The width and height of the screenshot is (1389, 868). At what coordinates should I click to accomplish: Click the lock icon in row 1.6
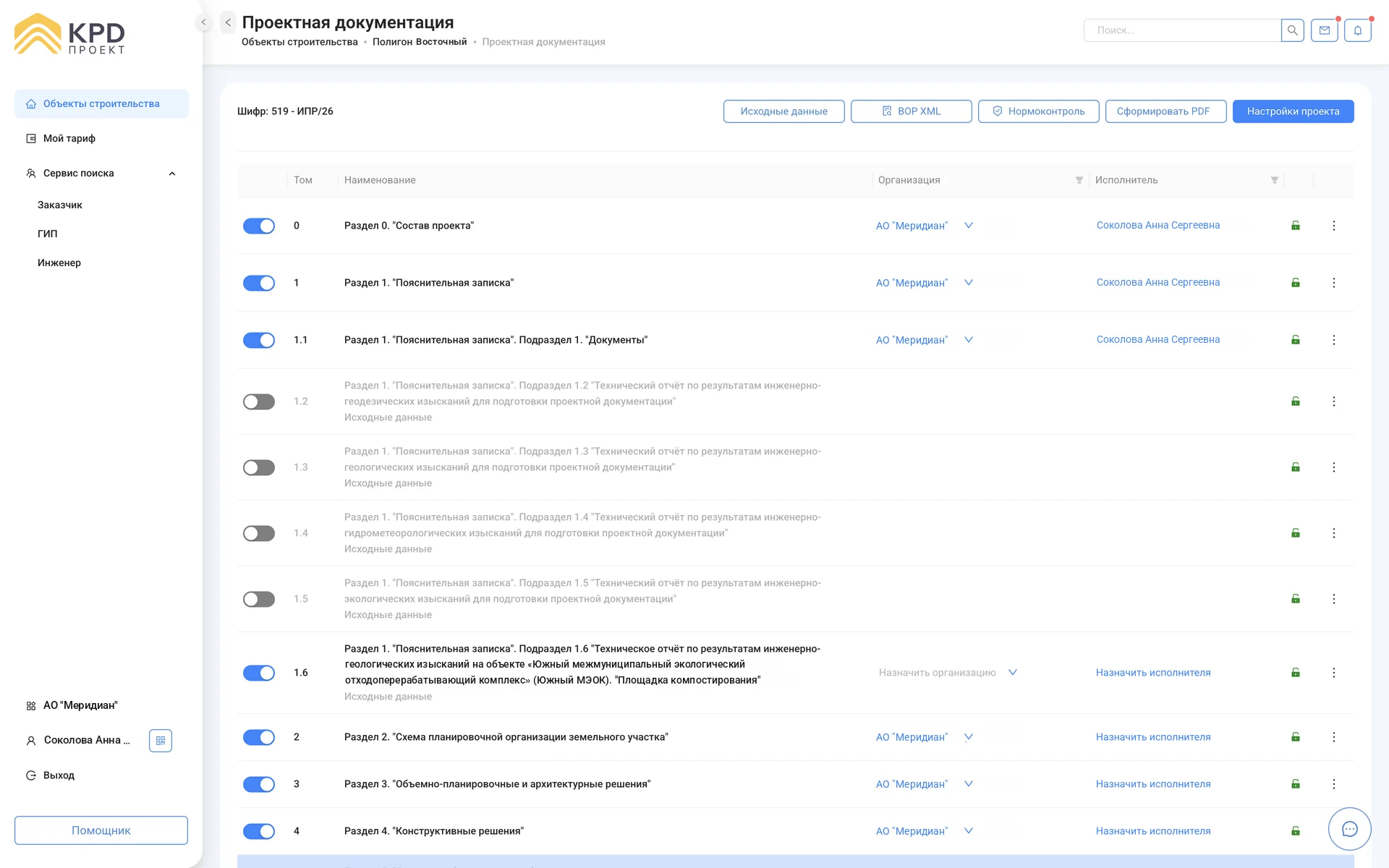click(x=1296, y=673)
